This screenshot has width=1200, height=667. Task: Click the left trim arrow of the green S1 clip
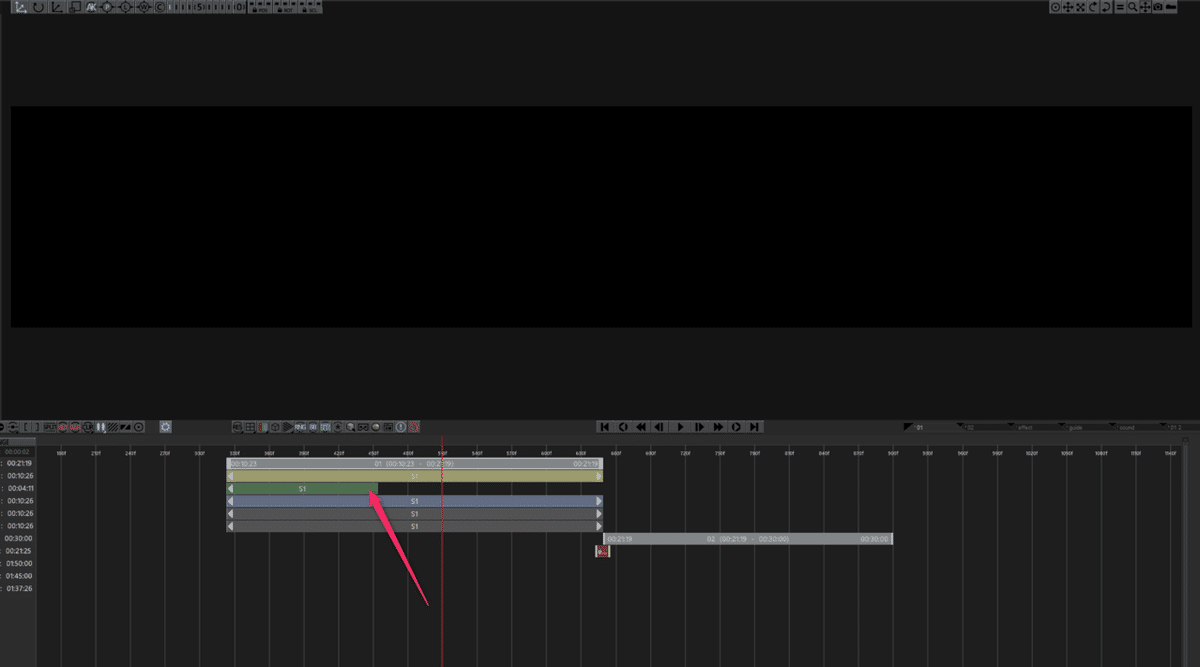coord(232,489)
